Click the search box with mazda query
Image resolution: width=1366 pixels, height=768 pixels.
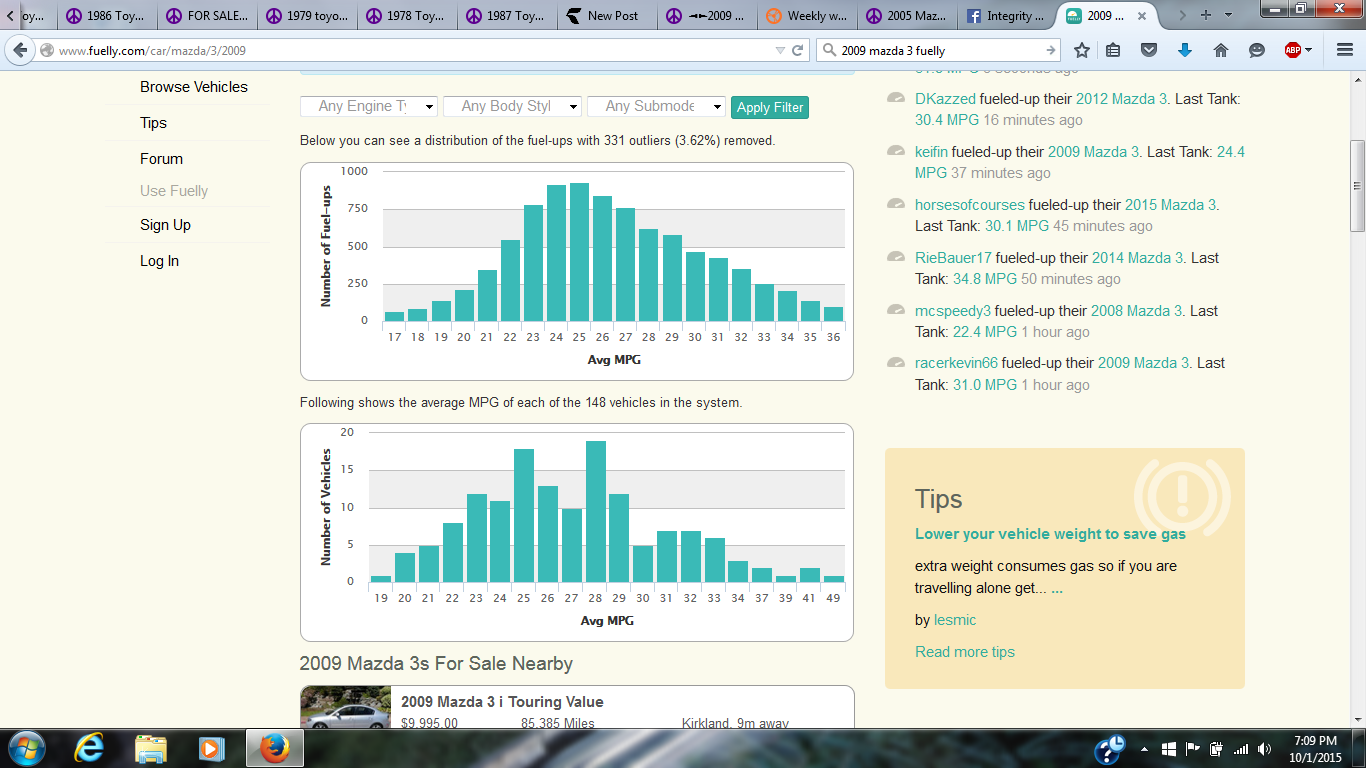tap(940, 50)
